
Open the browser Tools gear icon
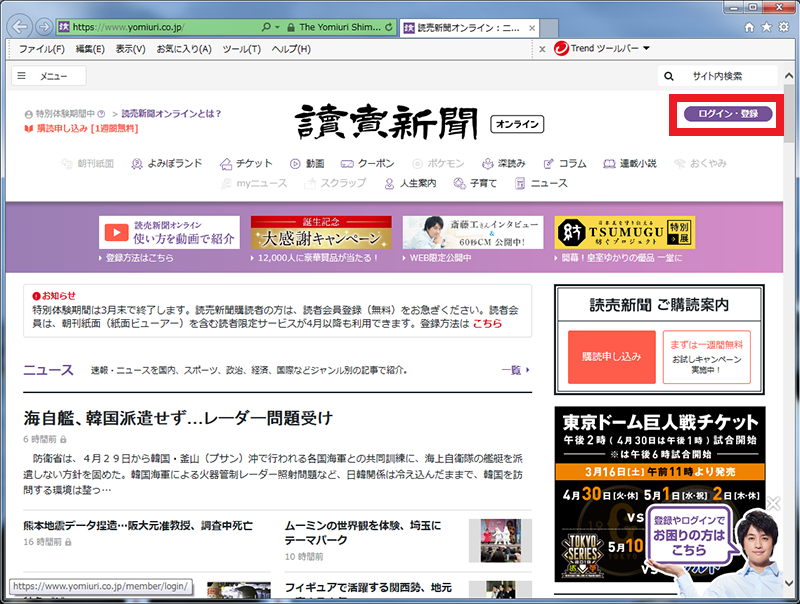pos(784,27)
